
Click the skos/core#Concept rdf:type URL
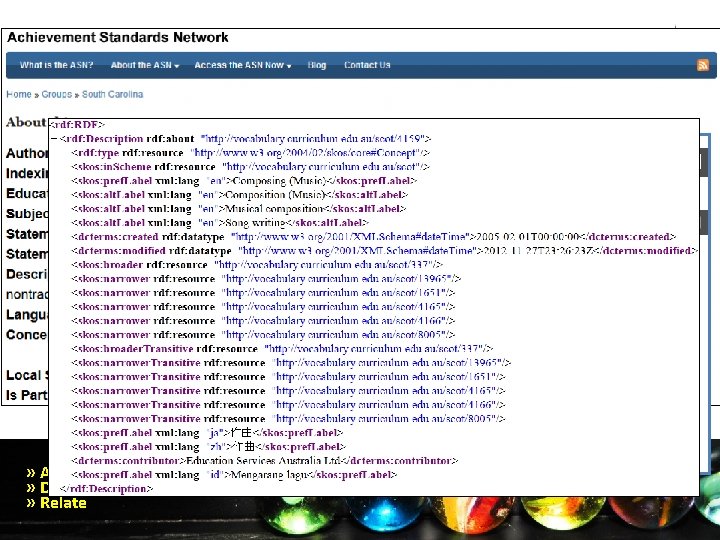(307, 152)
